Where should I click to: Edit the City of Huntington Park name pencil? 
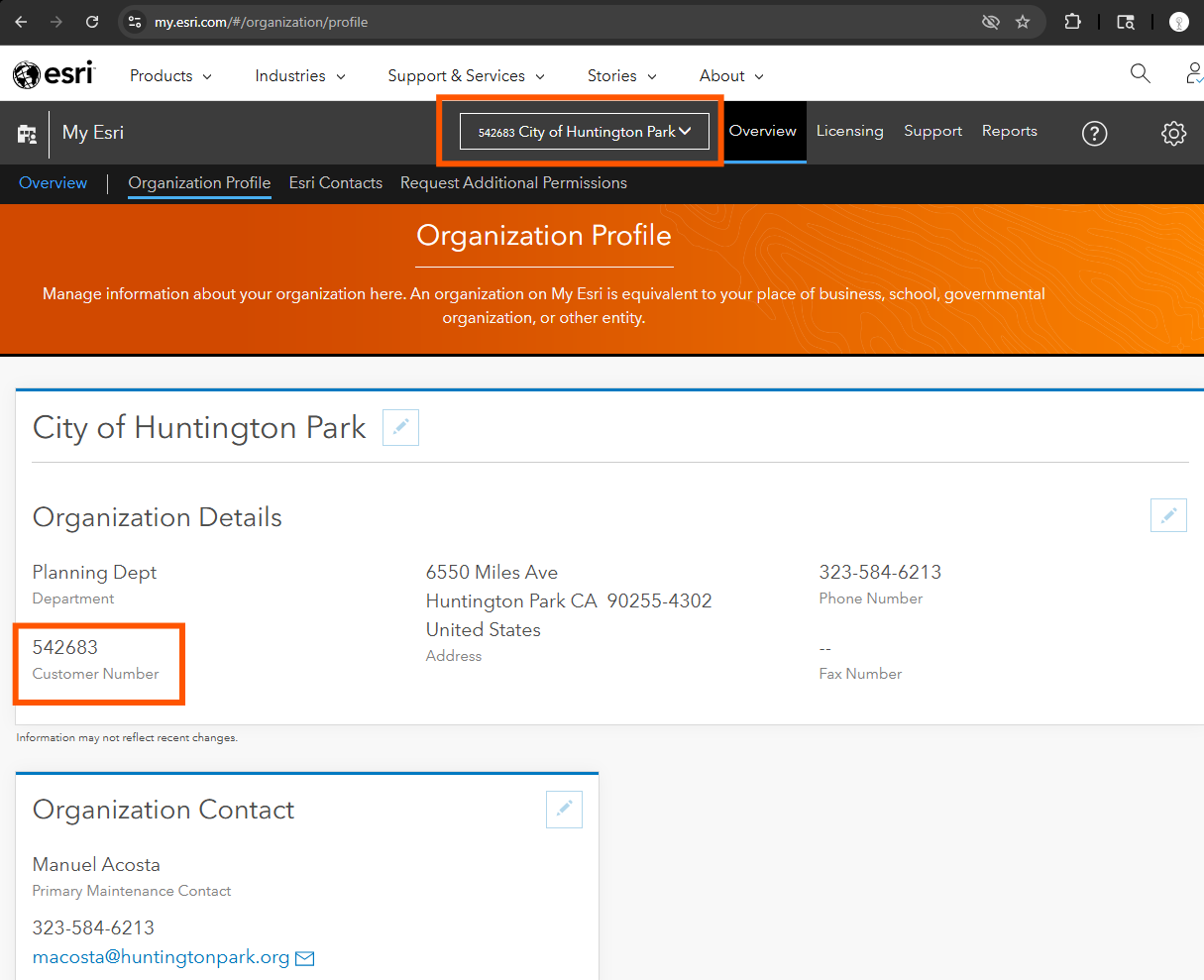click(x=400, y=427)
